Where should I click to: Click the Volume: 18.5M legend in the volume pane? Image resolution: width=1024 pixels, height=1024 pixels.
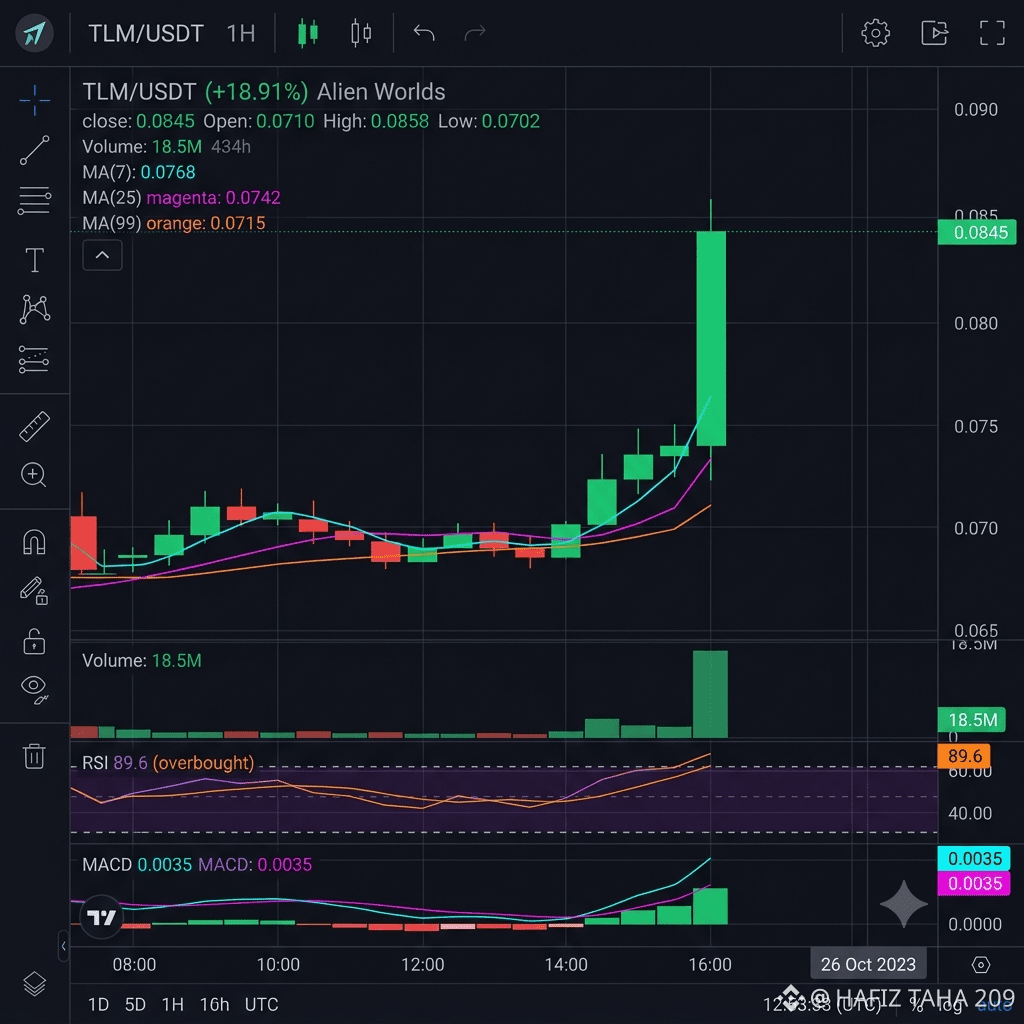tap(142, 660)
